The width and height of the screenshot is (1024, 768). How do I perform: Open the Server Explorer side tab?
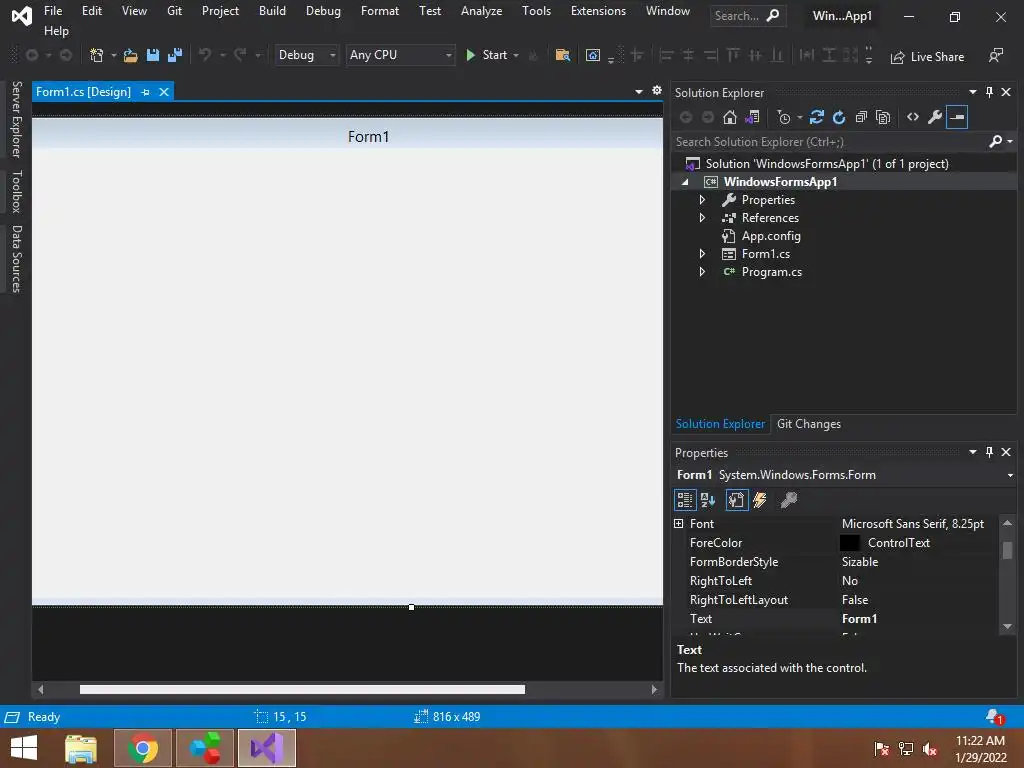[17, 120]
